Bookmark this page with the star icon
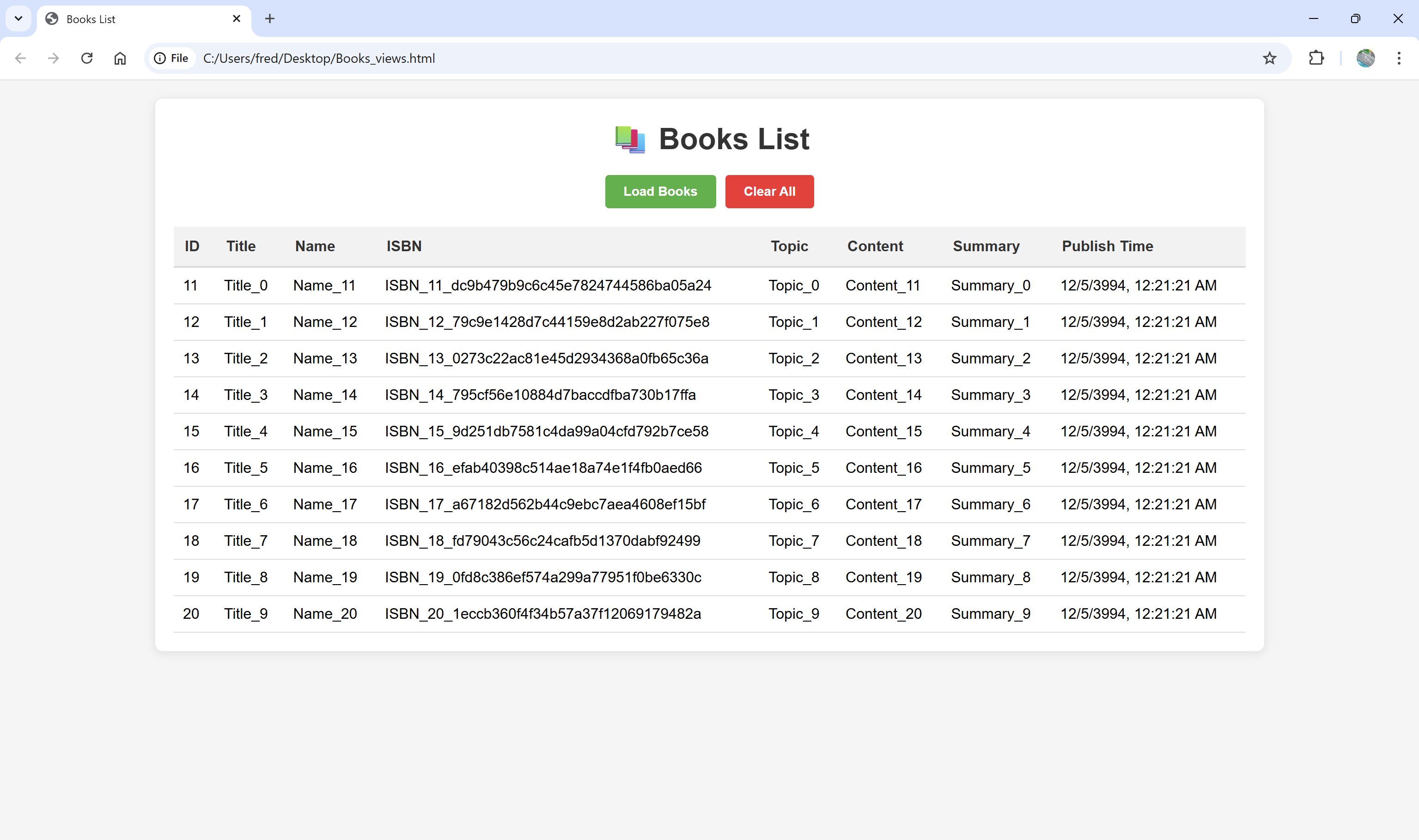This screenshot has height=840, width=1419. click(x=1269, y=58)
